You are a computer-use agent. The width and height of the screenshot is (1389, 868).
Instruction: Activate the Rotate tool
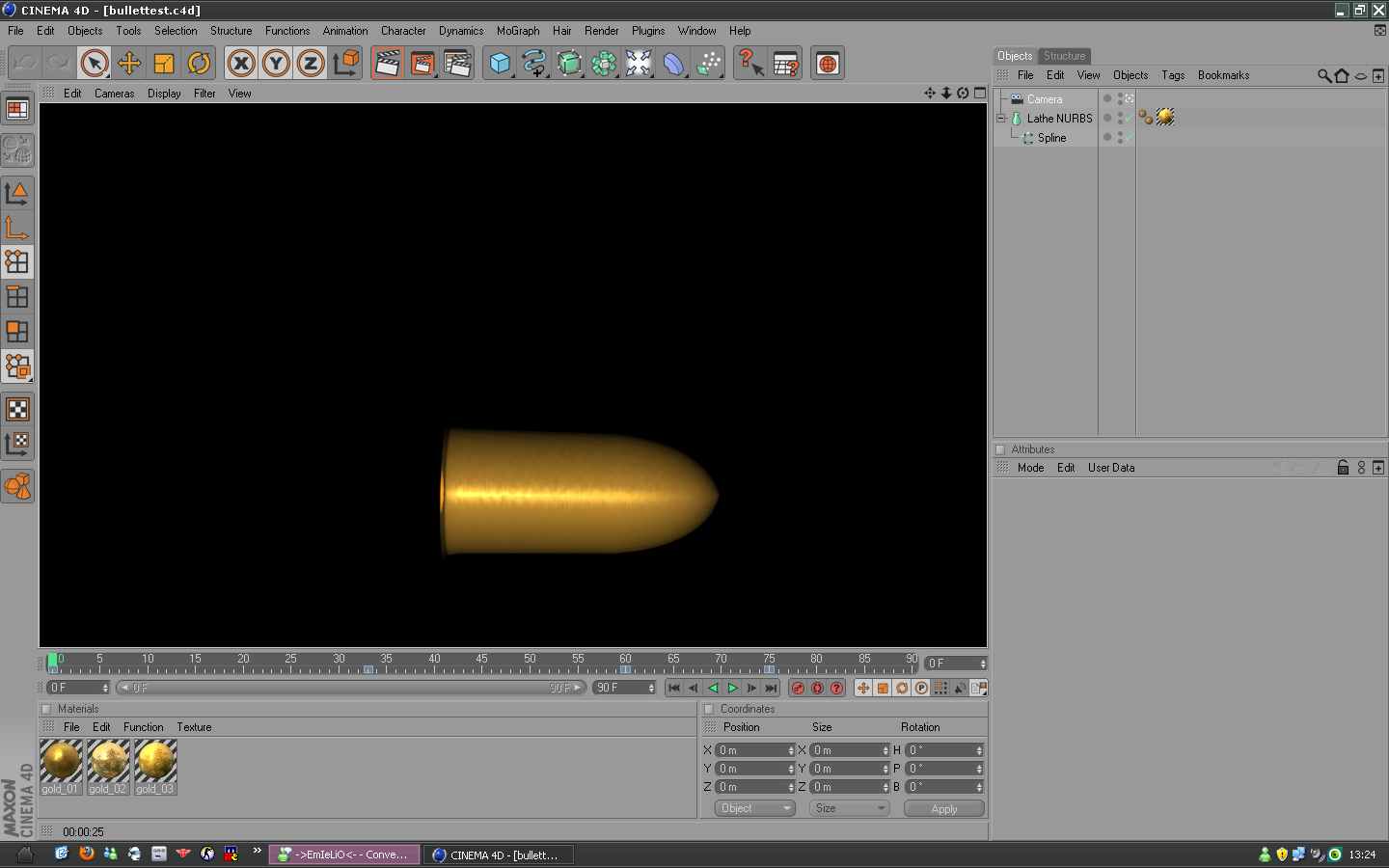[199, 64]
